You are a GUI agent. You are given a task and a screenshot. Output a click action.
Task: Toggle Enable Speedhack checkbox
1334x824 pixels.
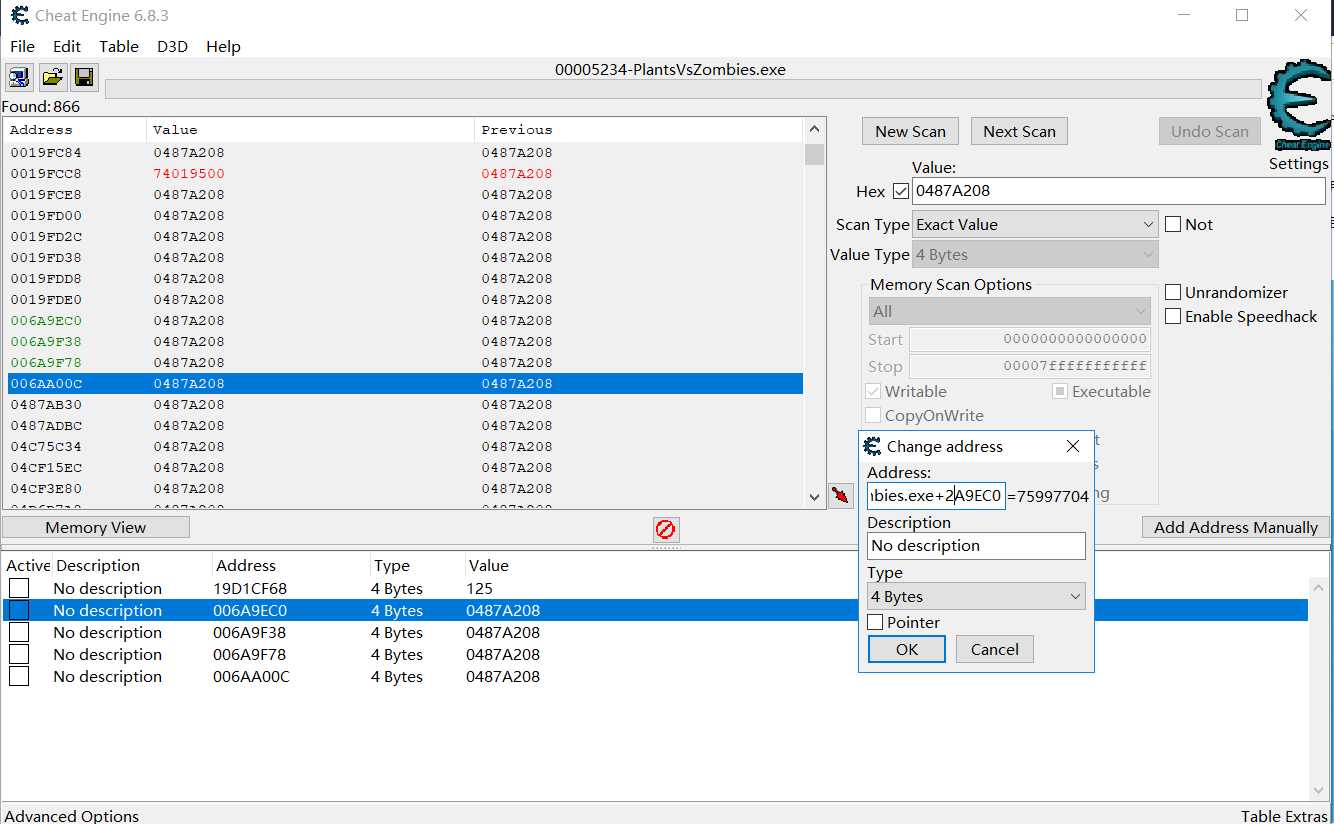[1173, 316]
